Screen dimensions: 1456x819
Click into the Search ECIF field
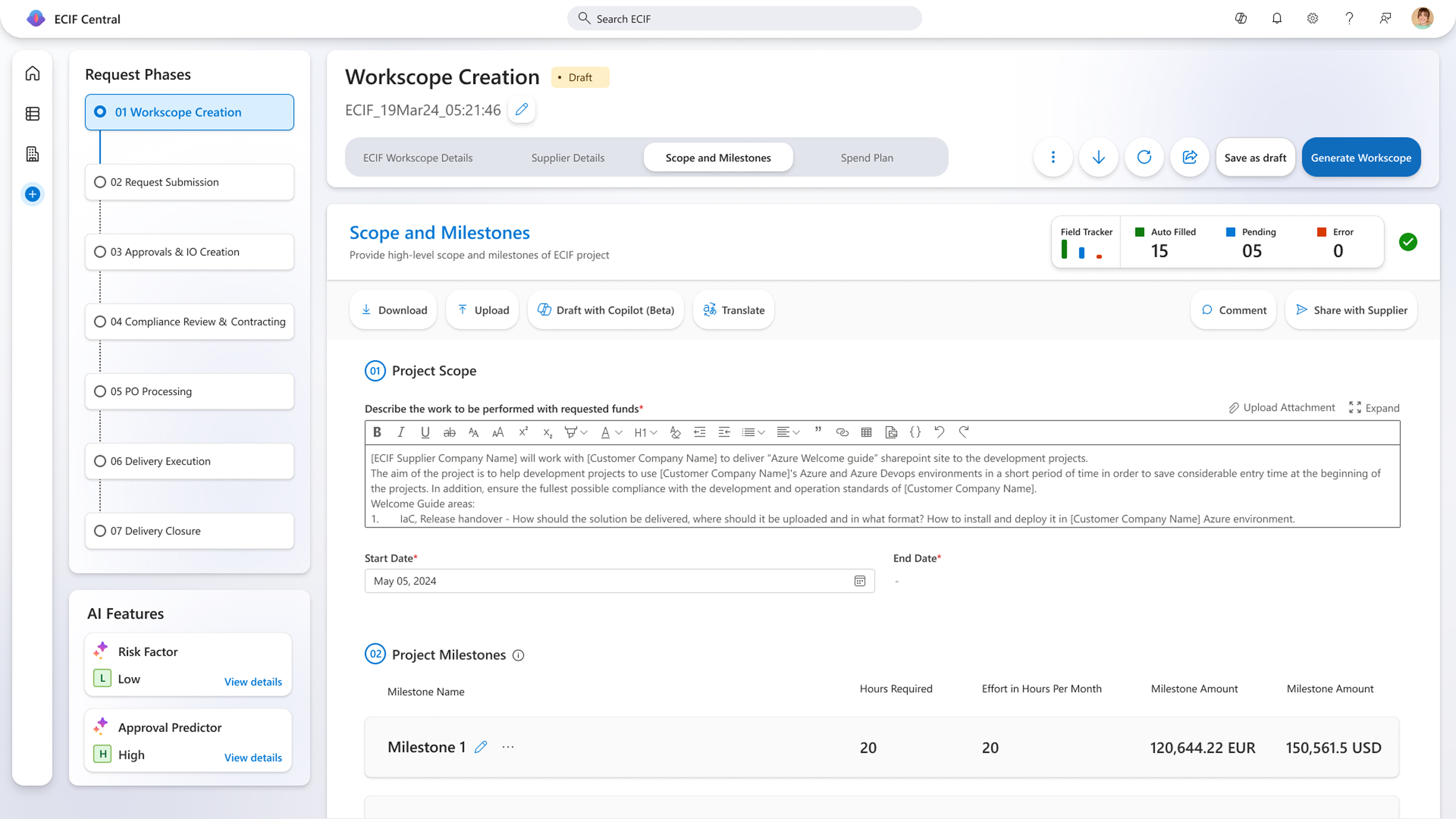click(x=744, y=19)
